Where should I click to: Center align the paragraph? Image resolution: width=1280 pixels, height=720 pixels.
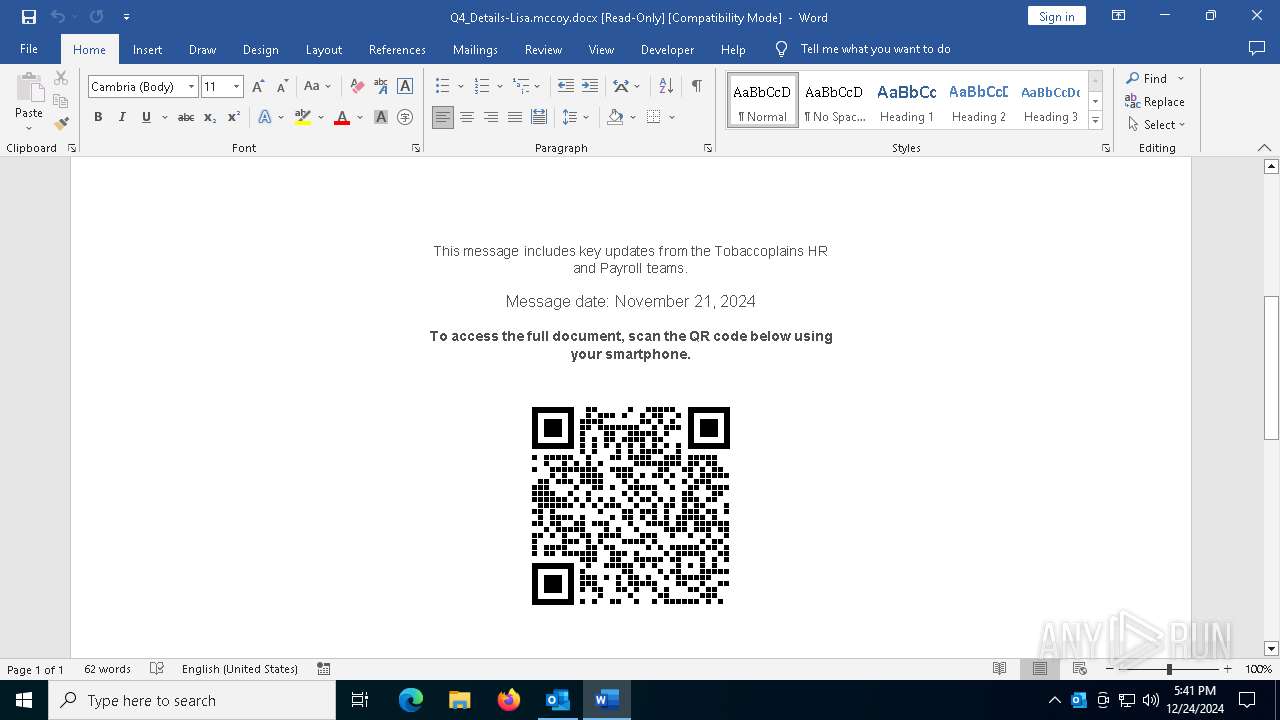(467, 117)
